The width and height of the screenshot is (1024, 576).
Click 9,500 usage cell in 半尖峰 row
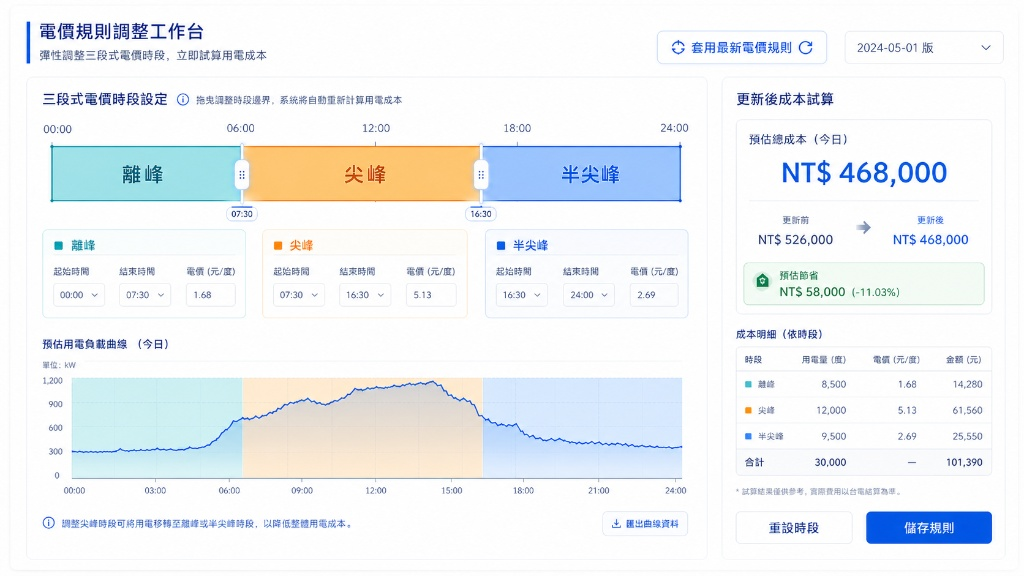tap(833, 436)
